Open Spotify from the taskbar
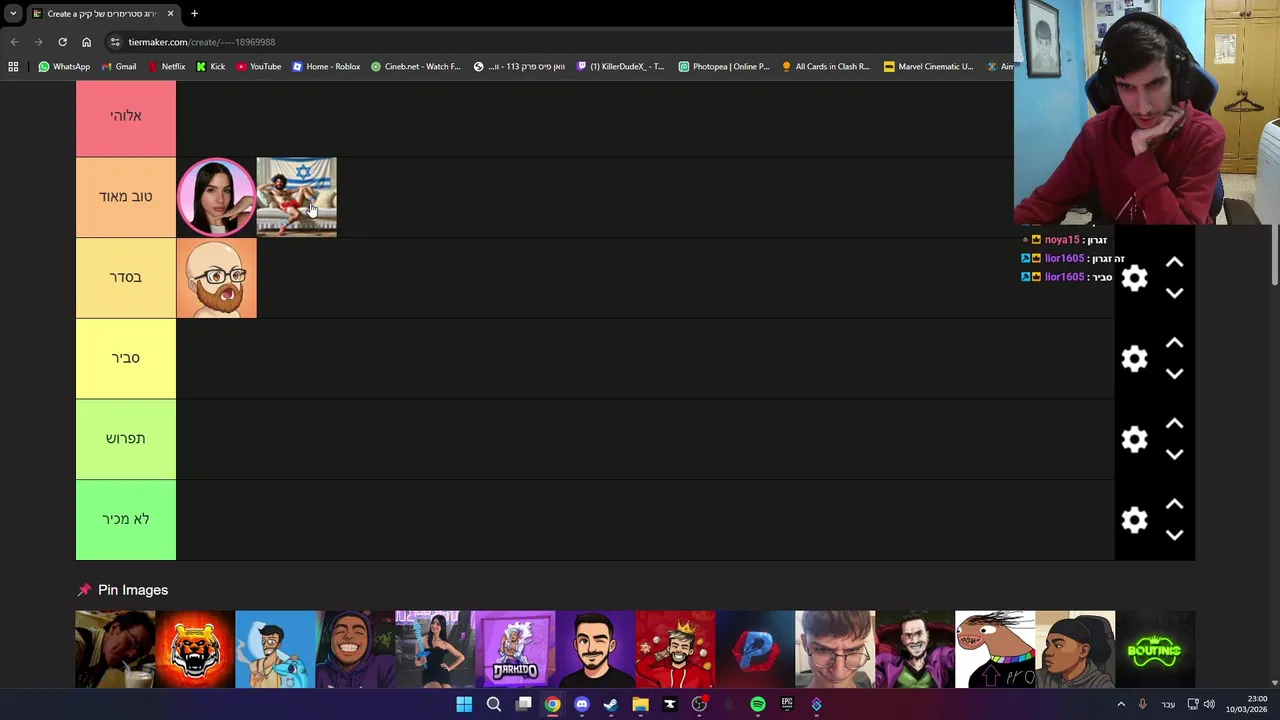Viewport: 1280px width, 720px height. (758, 704)
